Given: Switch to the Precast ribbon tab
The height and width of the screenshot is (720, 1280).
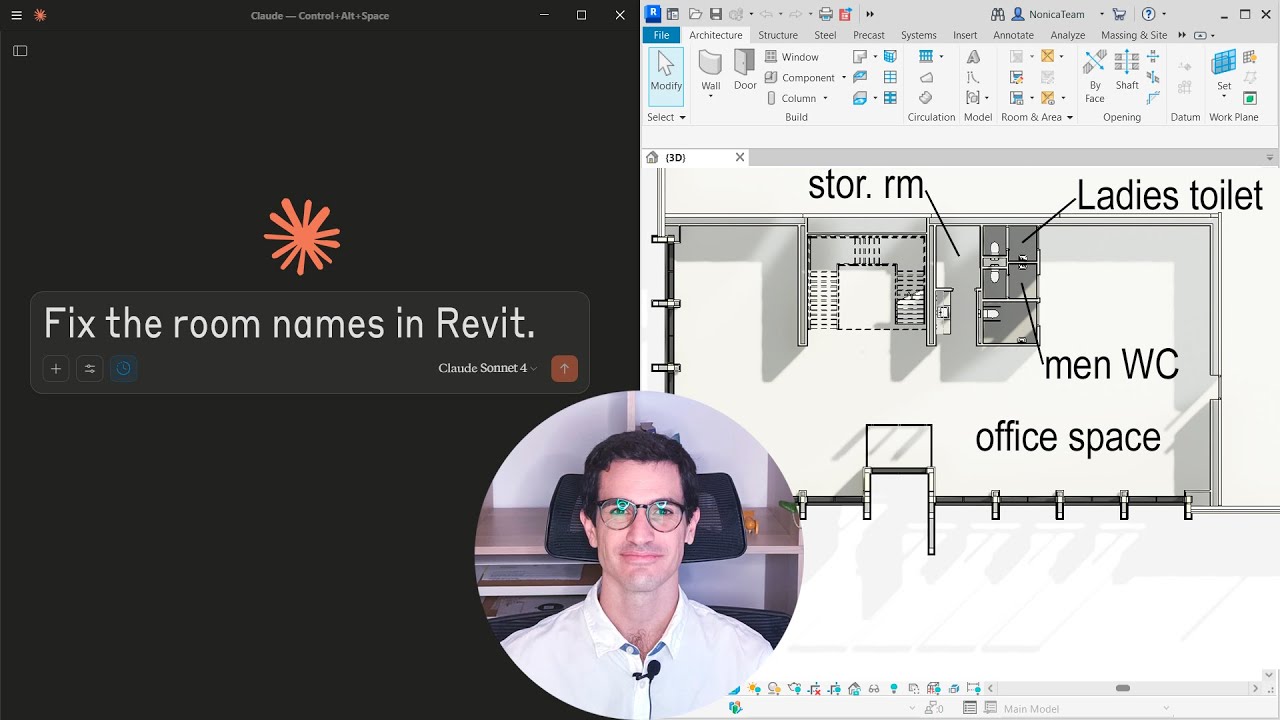Looking at the screenshot, I should [x=869, y=35].
